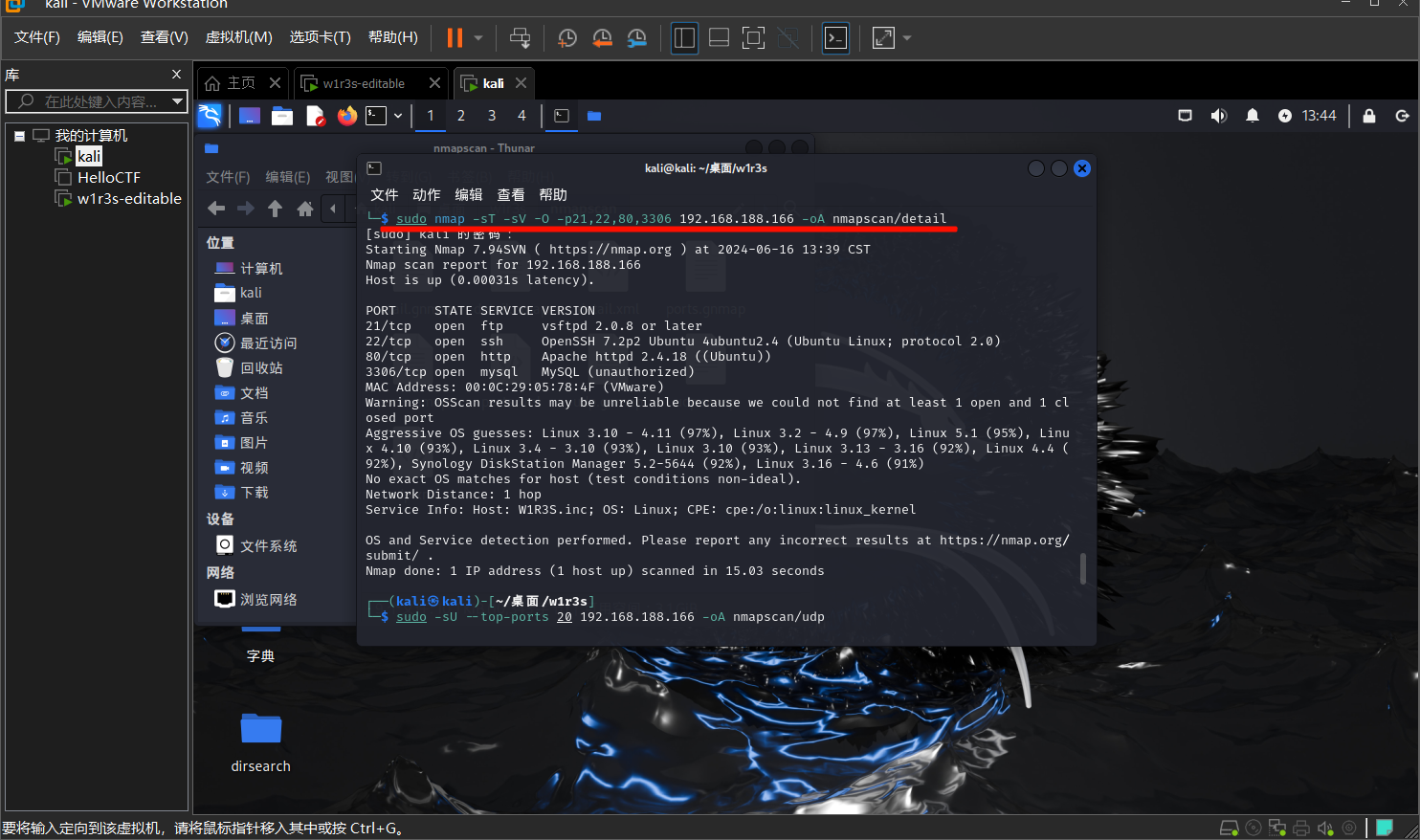Close the library panel
The height and width of the screenshot is (840, 1420).
(x=176, y=75)
